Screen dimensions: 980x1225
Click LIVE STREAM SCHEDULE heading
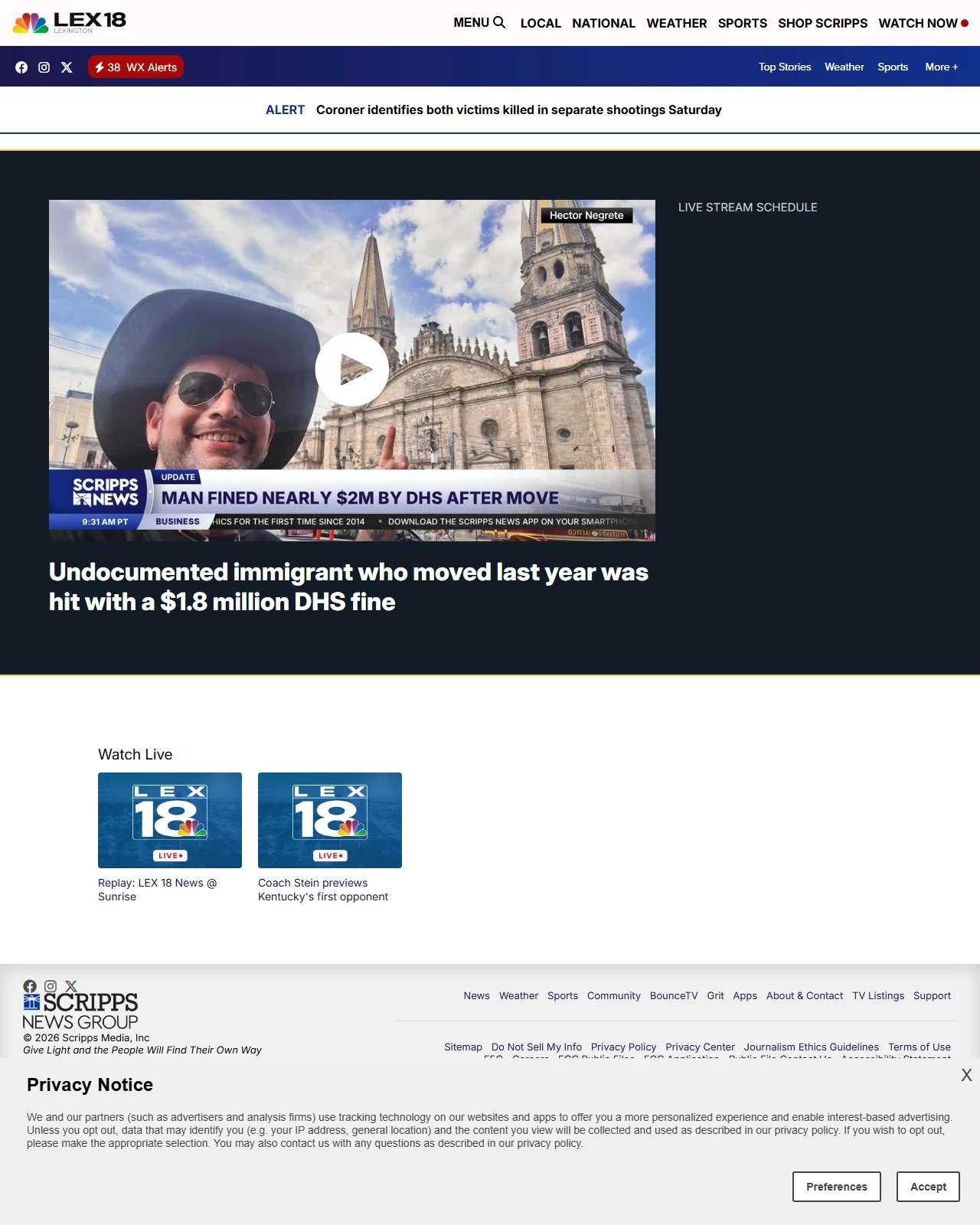coord(748,207)
